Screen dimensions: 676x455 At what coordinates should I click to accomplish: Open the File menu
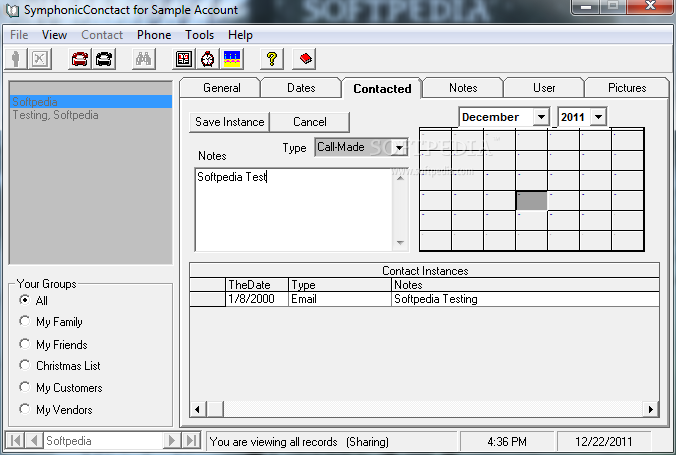pos(19,35)
